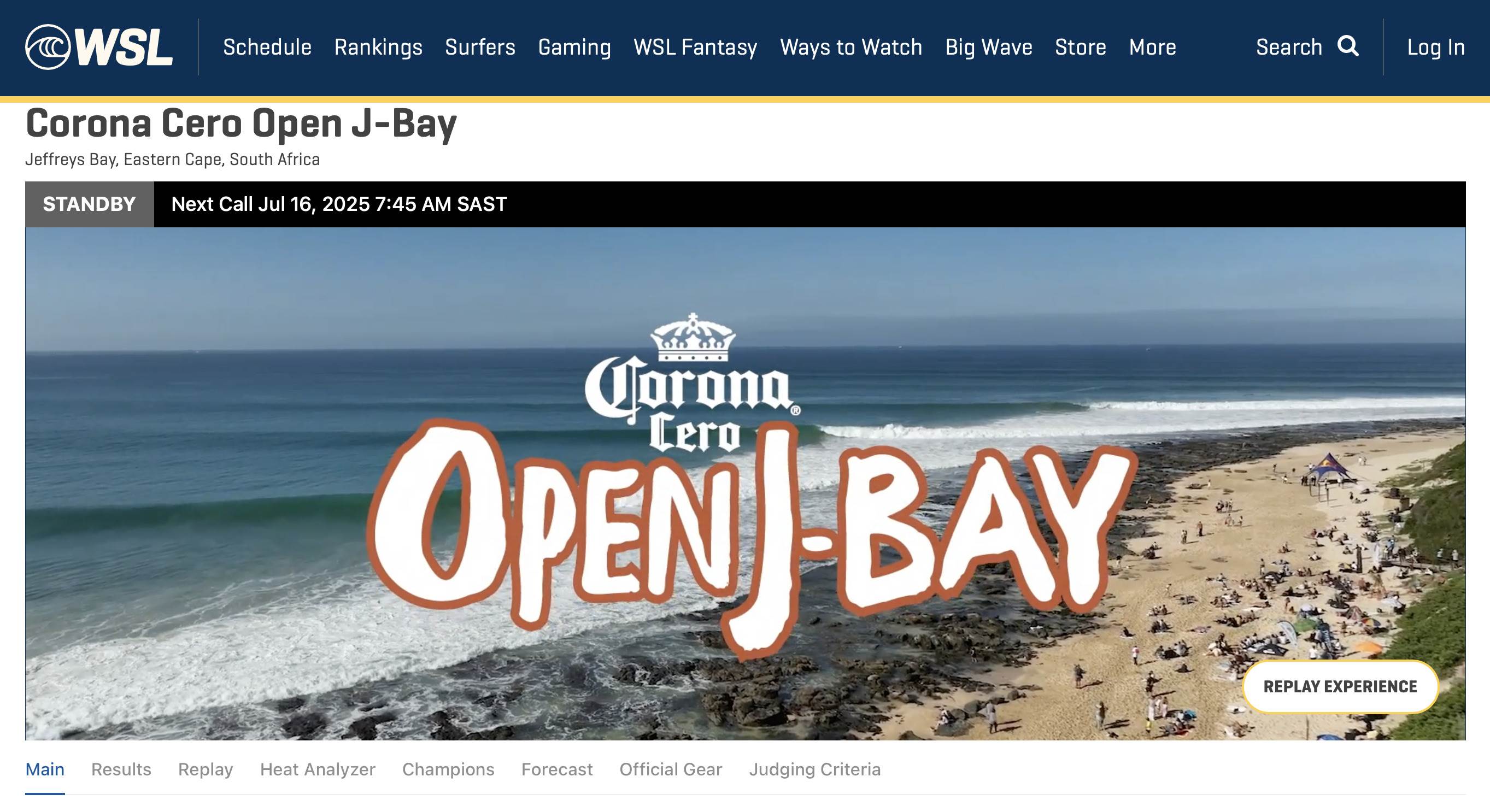Image resolution: width=1490 pixels, height=812 pixels.
Task: Click the Replay Experience button
Action: click(1340, 686)
